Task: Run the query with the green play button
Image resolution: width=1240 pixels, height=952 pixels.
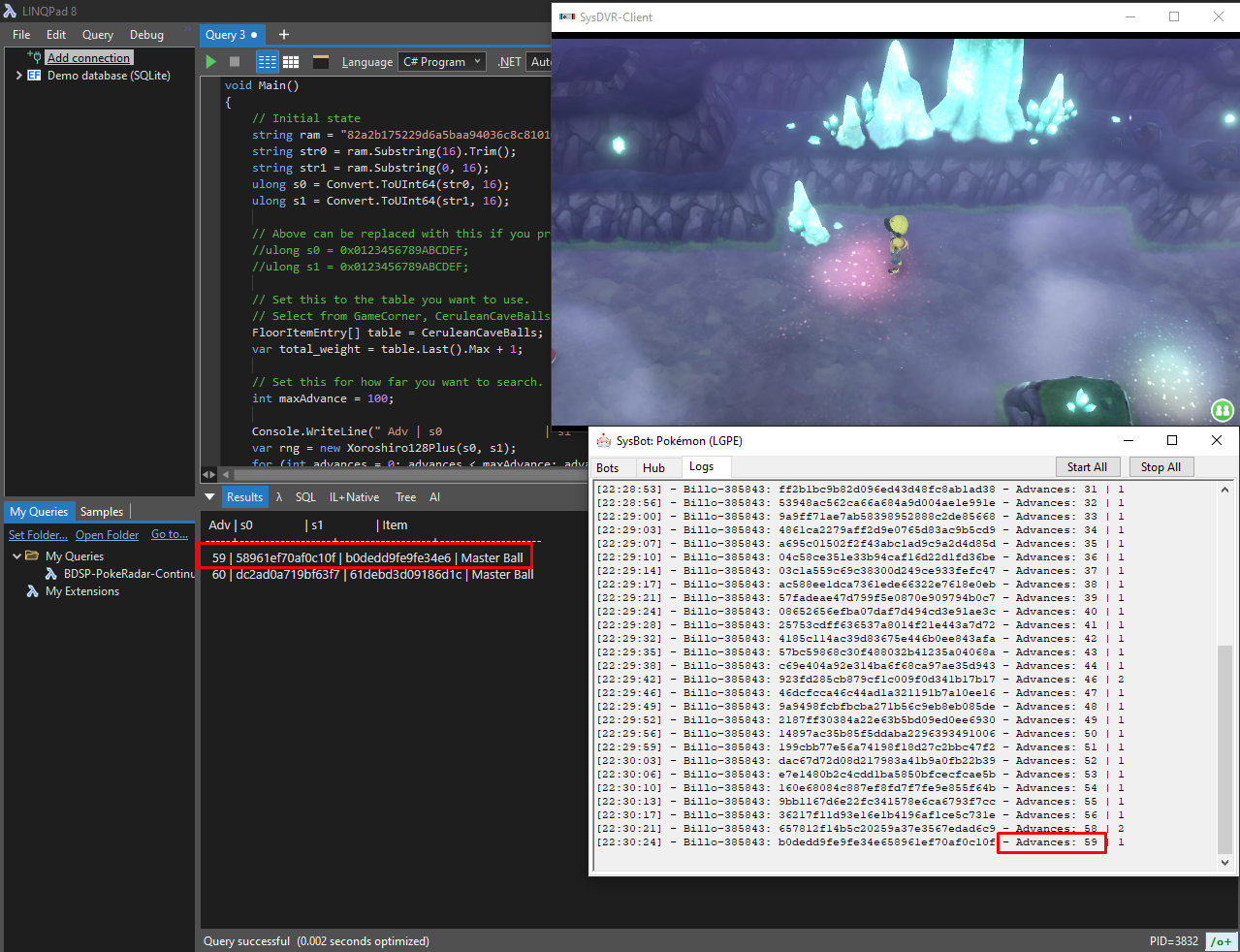Action: pos(211,62)
